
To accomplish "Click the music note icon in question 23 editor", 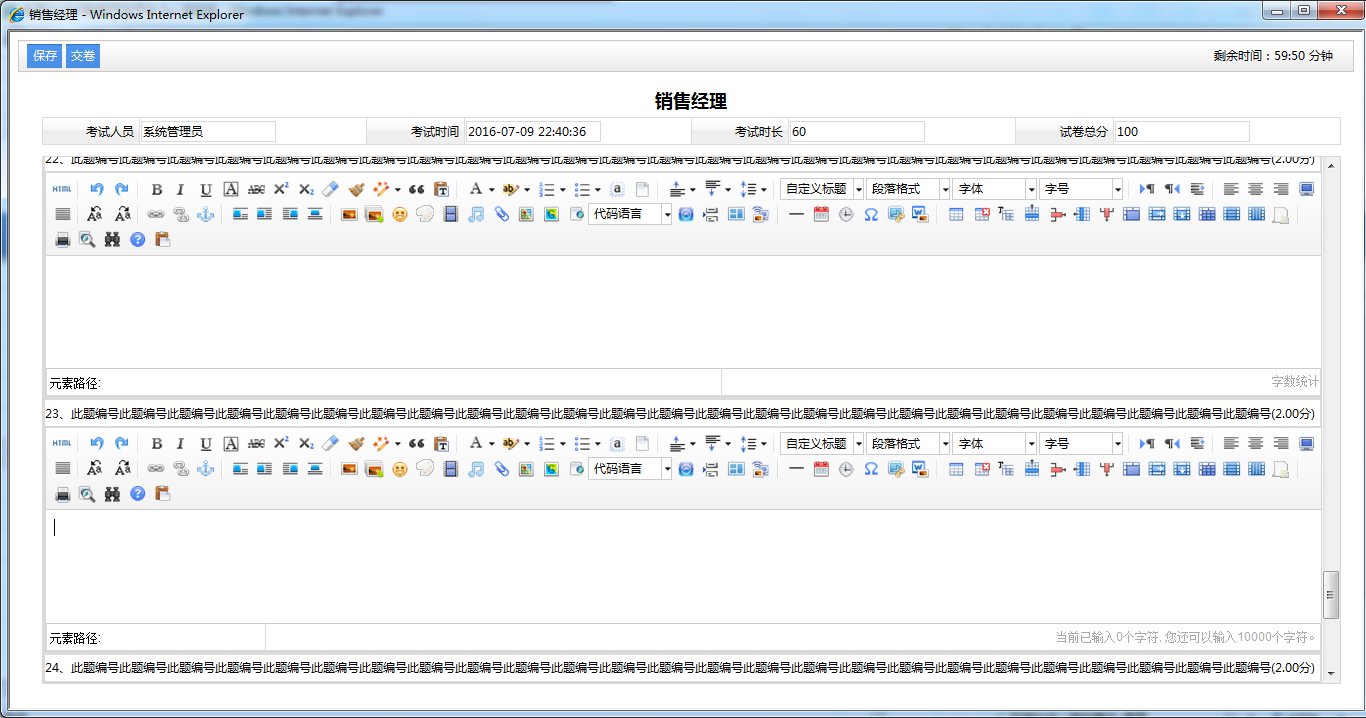I will click(476, 469).
